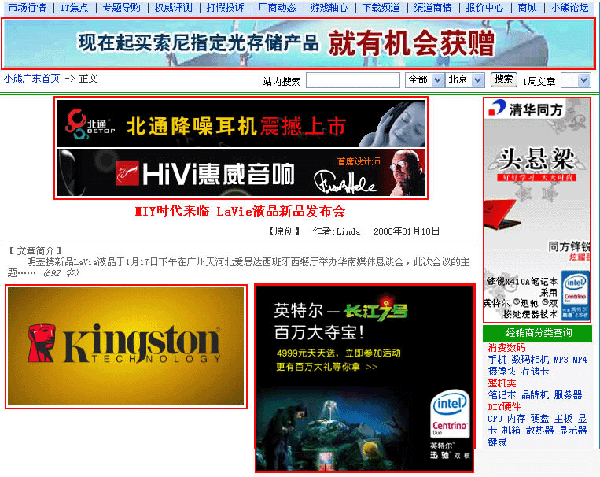
Task: Open the 散热器 category link
Action: point(540,430)
